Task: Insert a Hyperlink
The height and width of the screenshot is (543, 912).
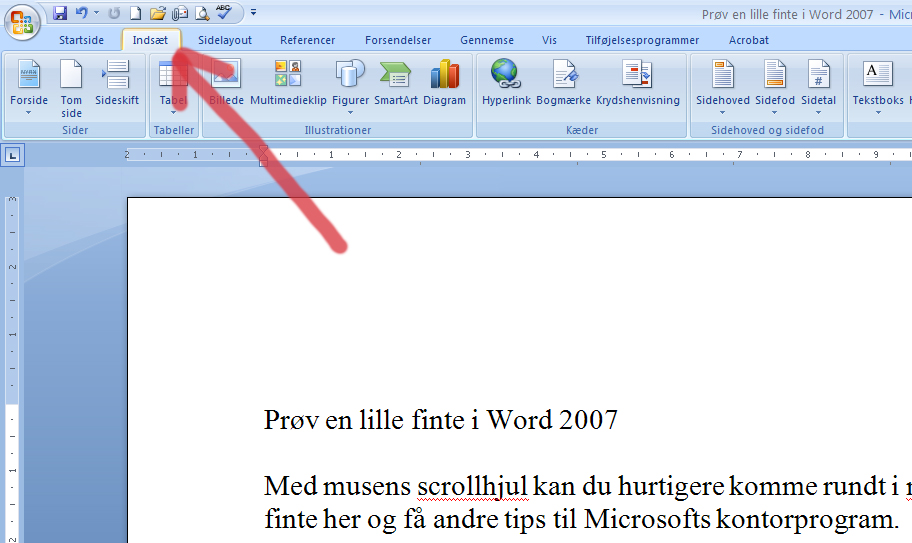Action: coord(506,83)
